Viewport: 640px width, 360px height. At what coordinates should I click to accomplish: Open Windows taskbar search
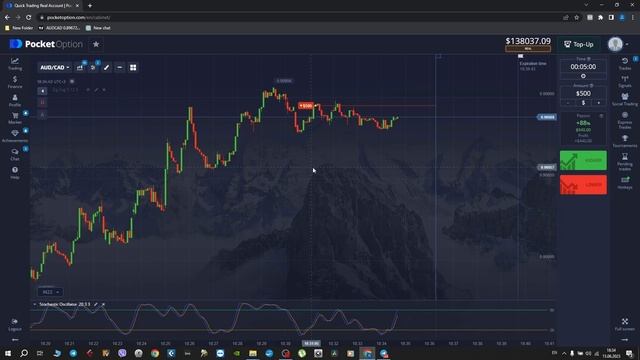click(24, 353)
